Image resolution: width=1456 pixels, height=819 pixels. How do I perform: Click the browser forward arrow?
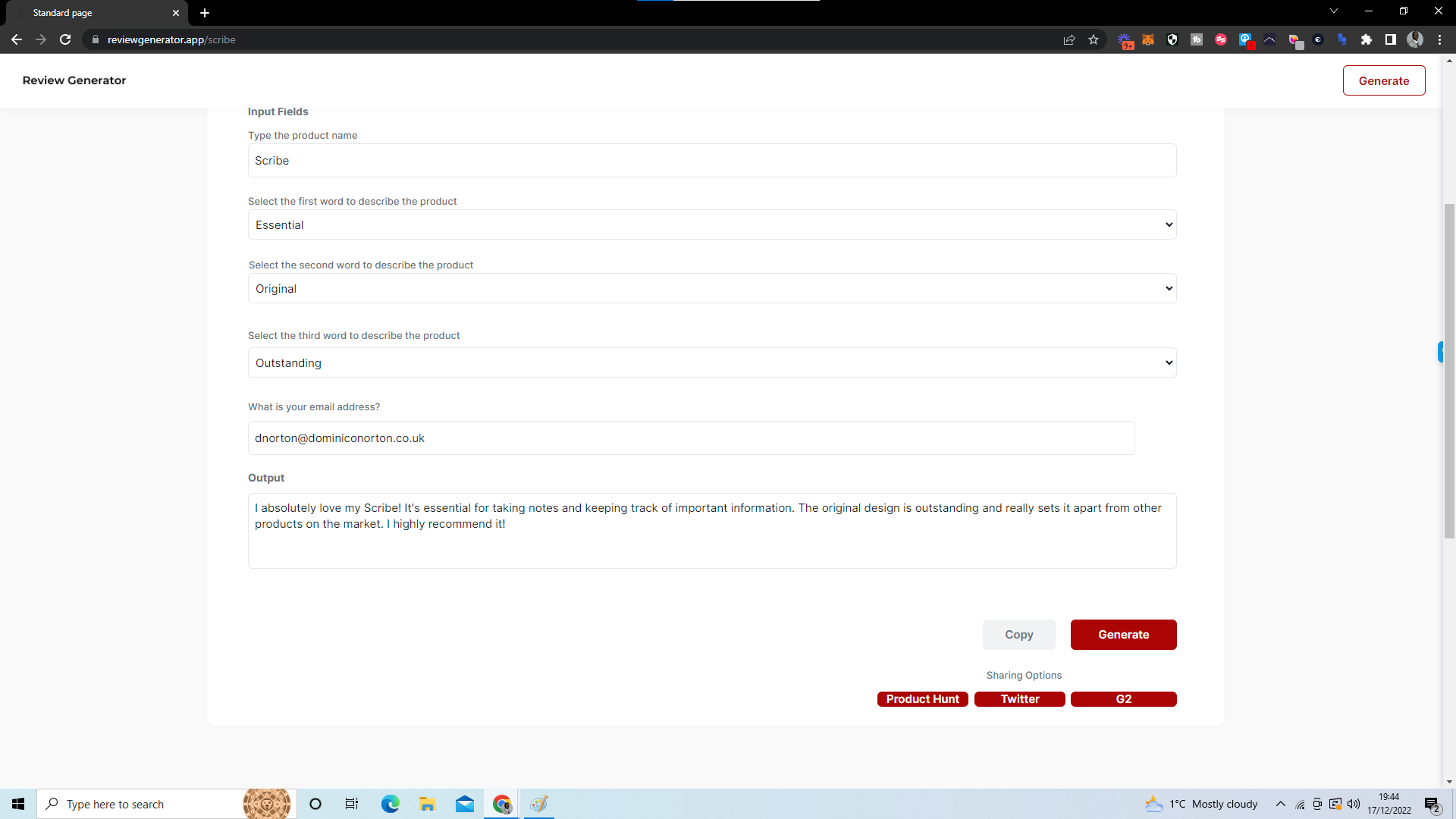coord(41,39)
